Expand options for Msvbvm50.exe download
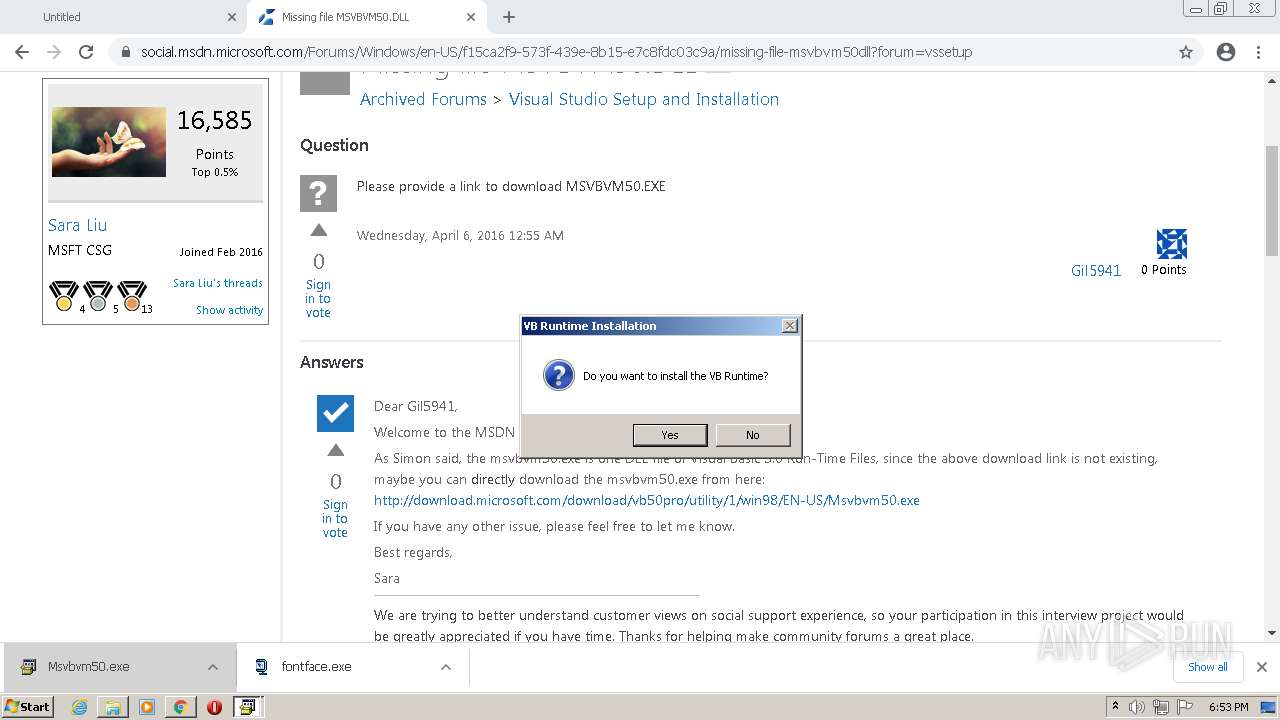Image resolution: width=1280 pixels, height=720 pixels. pyautogui.click(x=213, y=667)
